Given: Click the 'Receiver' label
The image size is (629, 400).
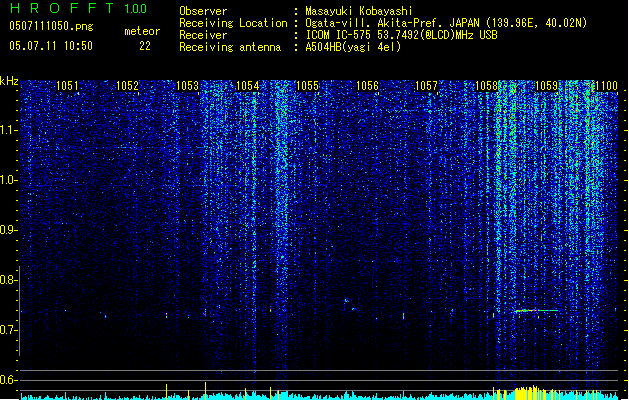Looking at the screenshot, I should [203, 35].
